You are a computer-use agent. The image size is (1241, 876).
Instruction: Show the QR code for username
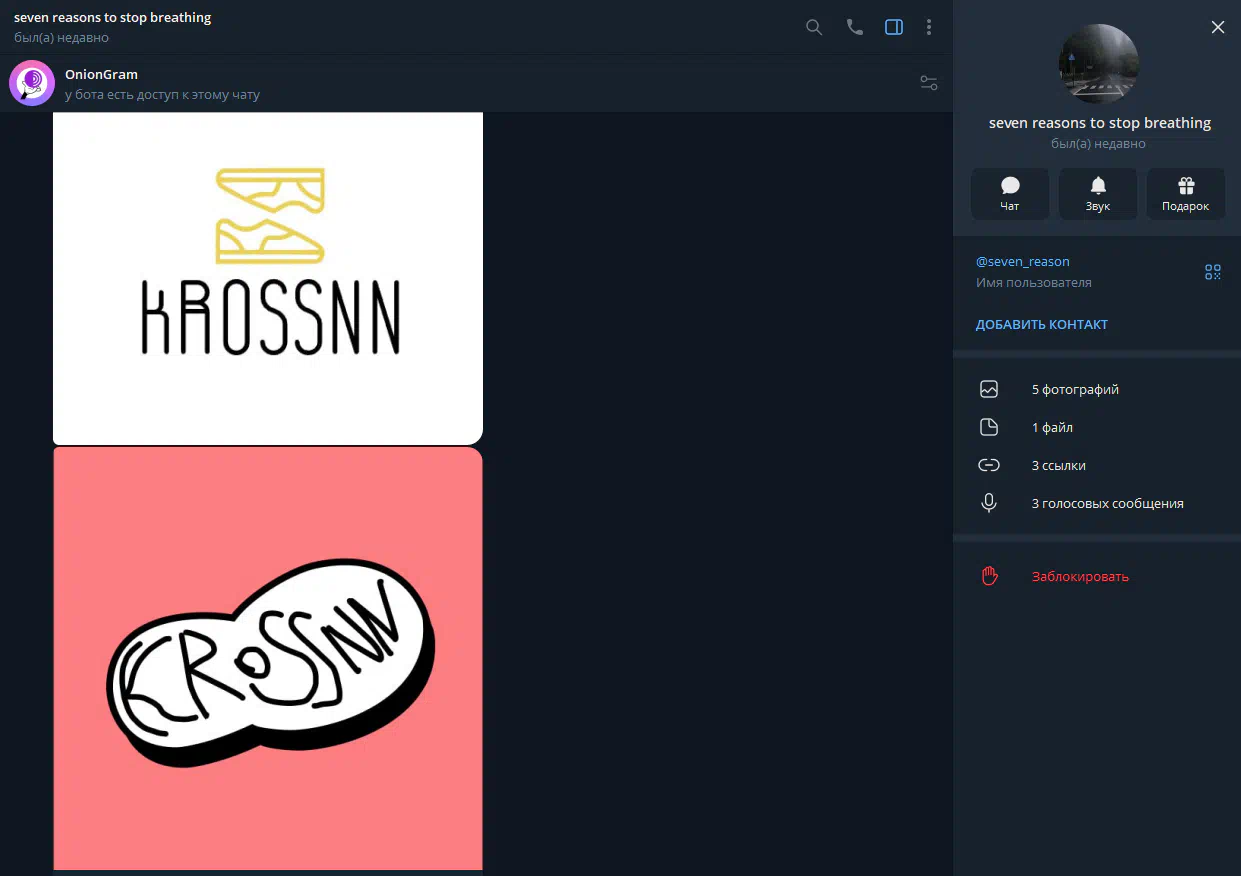click(1212, 272)
